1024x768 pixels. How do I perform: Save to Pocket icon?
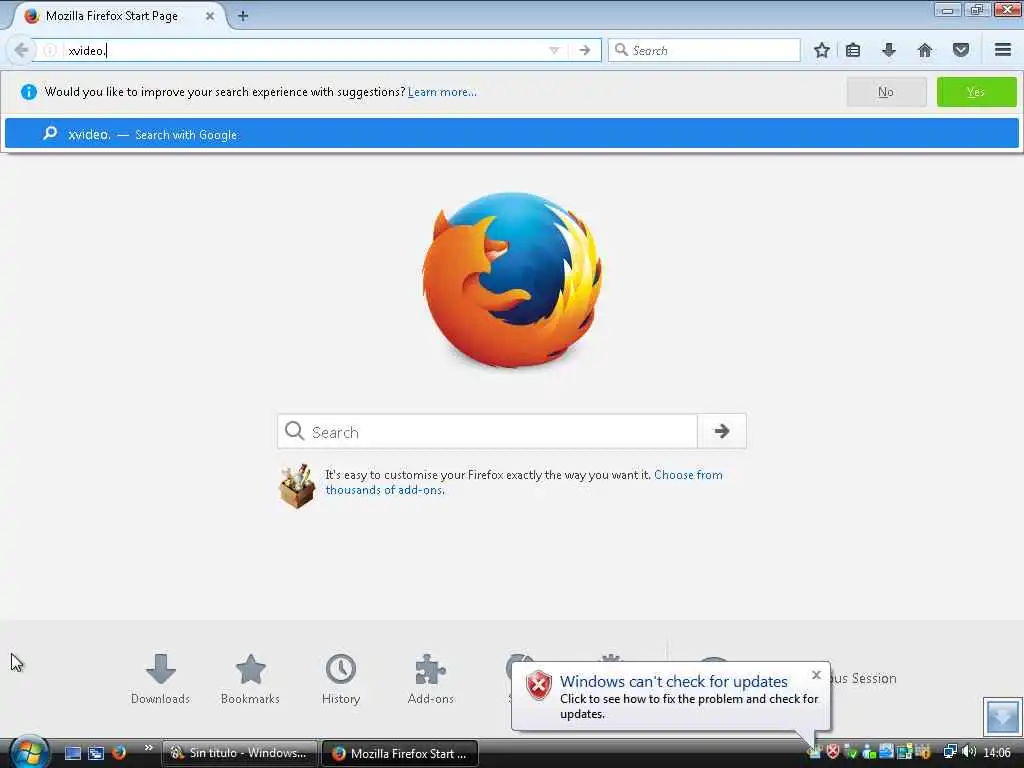pyautogui.click(x=961, y=50)
